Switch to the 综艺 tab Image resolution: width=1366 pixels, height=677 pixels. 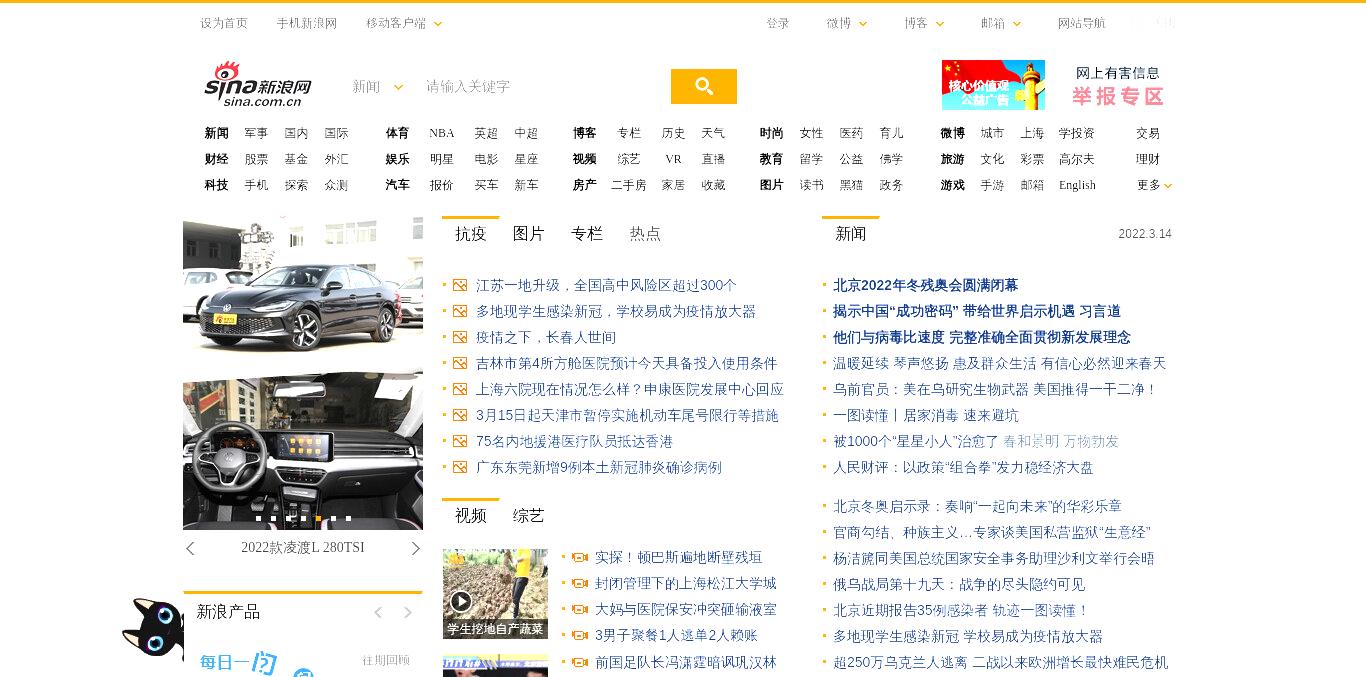[528, 516]
